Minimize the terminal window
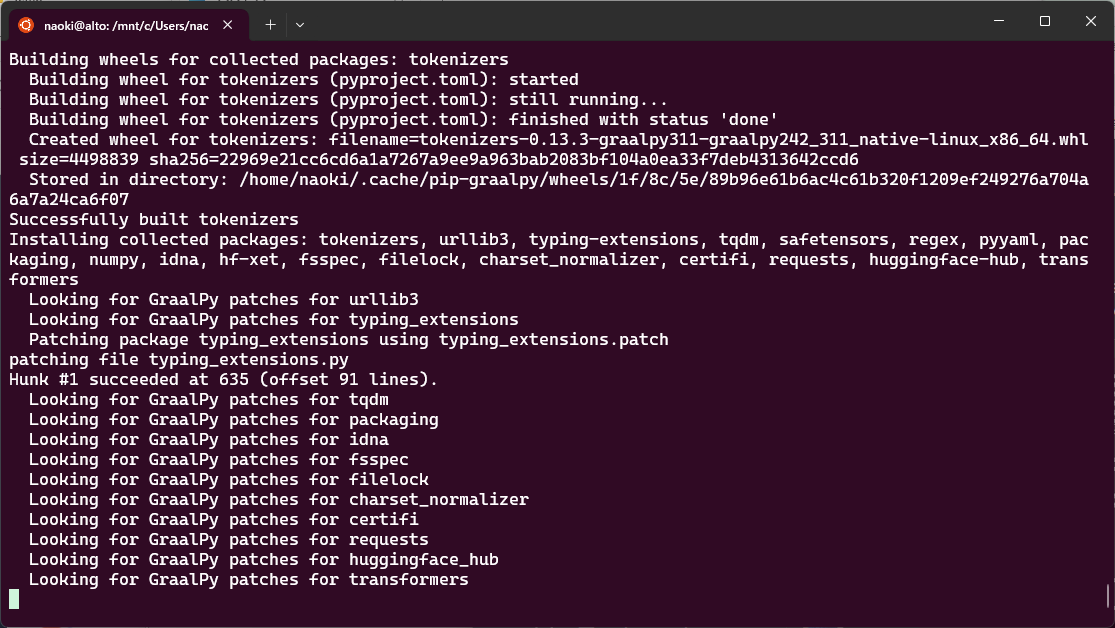Image resolution: width=1115 pixels, height=628 pixels. pos(999,21)
